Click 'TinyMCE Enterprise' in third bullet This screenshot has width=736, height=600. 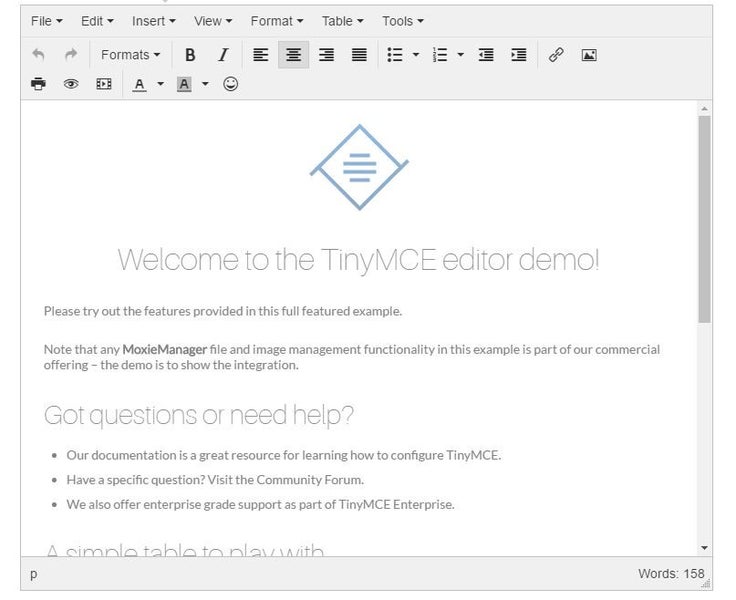(396, 504)
